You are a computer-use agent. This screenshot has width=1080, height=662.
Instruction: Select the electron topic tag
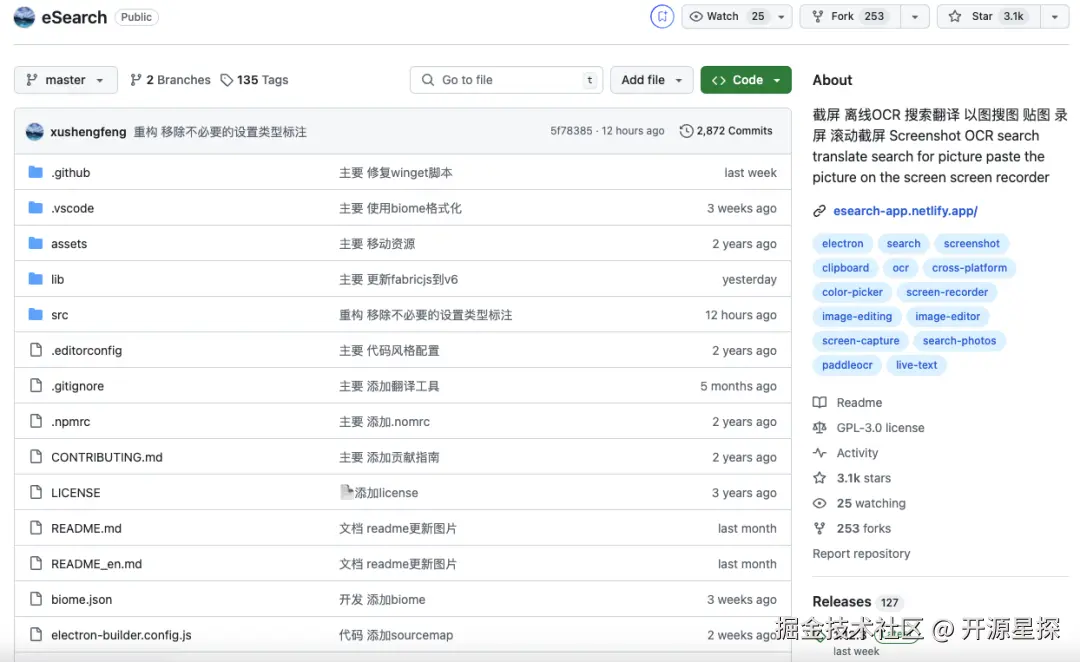click(x=842, y=243)
